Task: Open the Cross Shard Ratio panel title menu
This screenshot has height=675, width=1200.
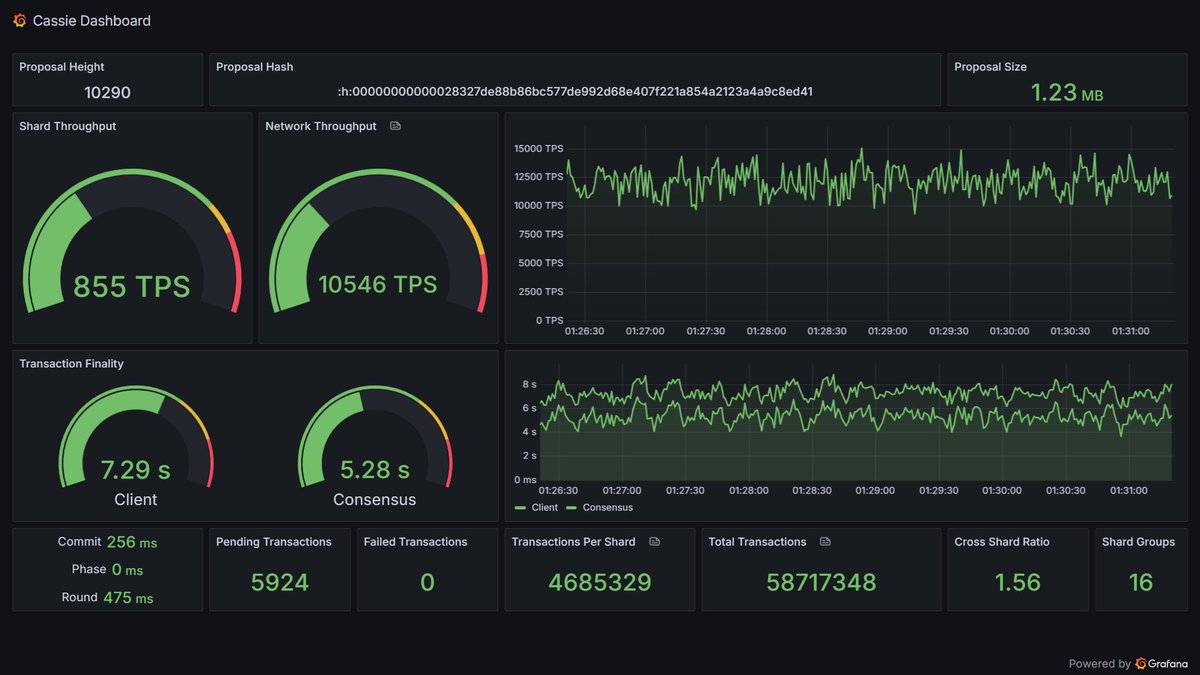Action: coord(1002,542)
